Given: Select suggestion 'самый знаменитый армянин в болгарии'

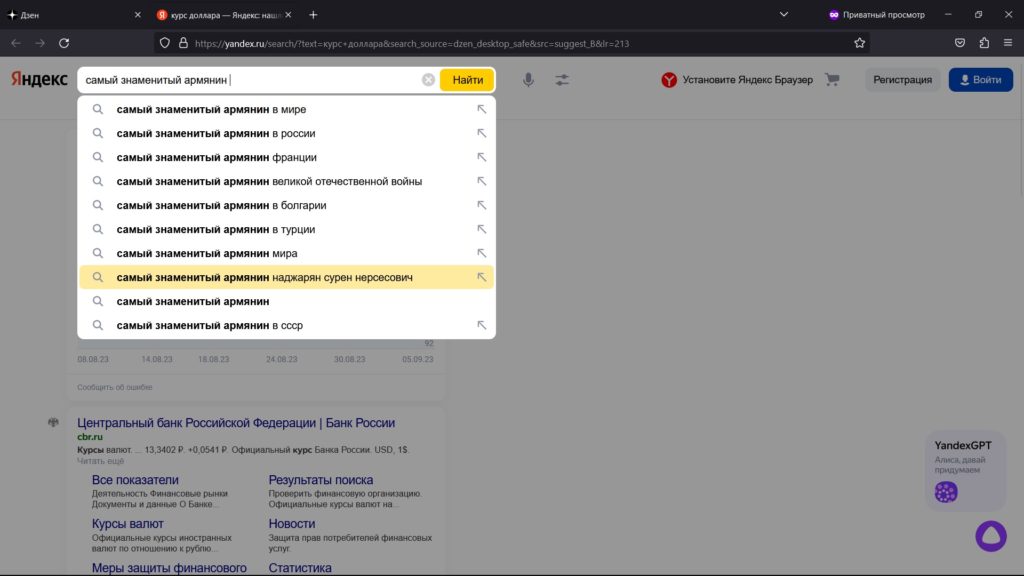Looking at the screenshot, I should click(286, 205).
